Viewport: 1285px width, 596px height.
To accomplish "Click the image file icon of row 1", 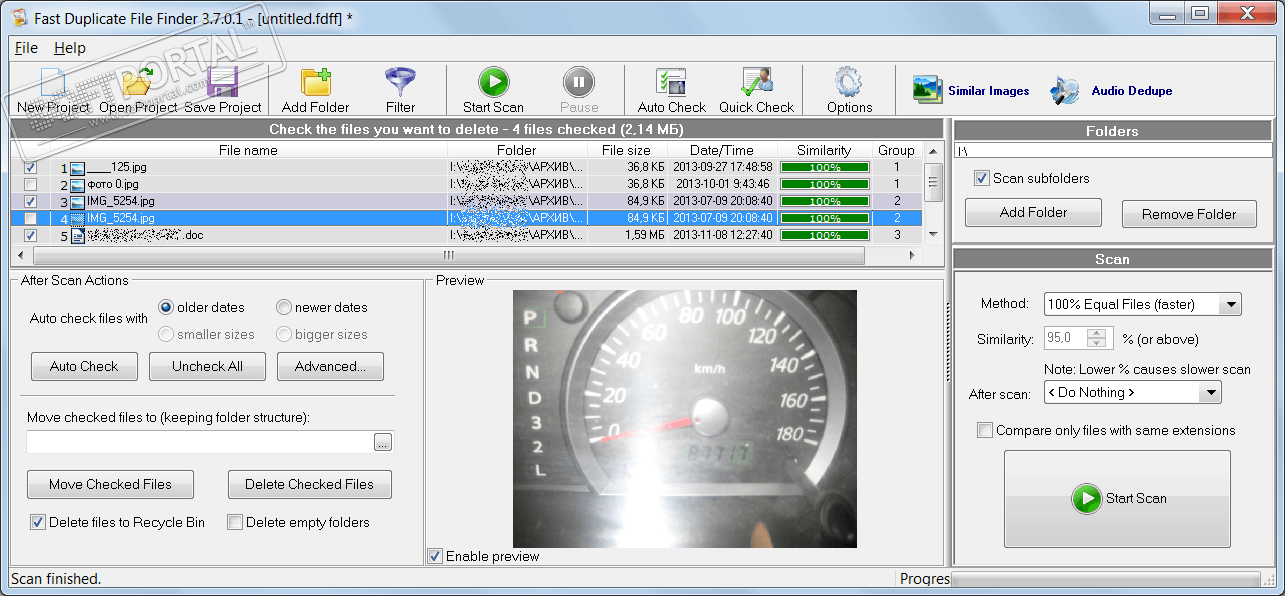I will 77,168.
